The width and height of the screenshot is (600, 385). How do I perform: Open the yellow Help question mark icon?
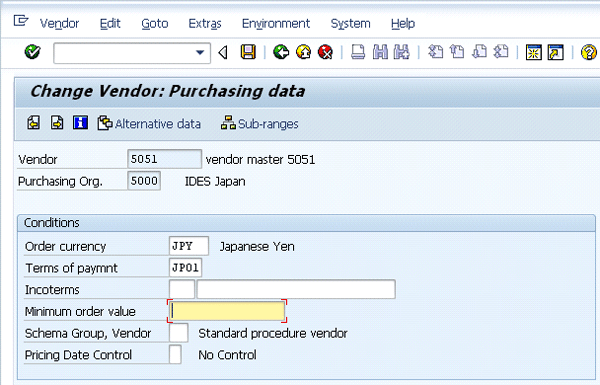tap(589, 52)
